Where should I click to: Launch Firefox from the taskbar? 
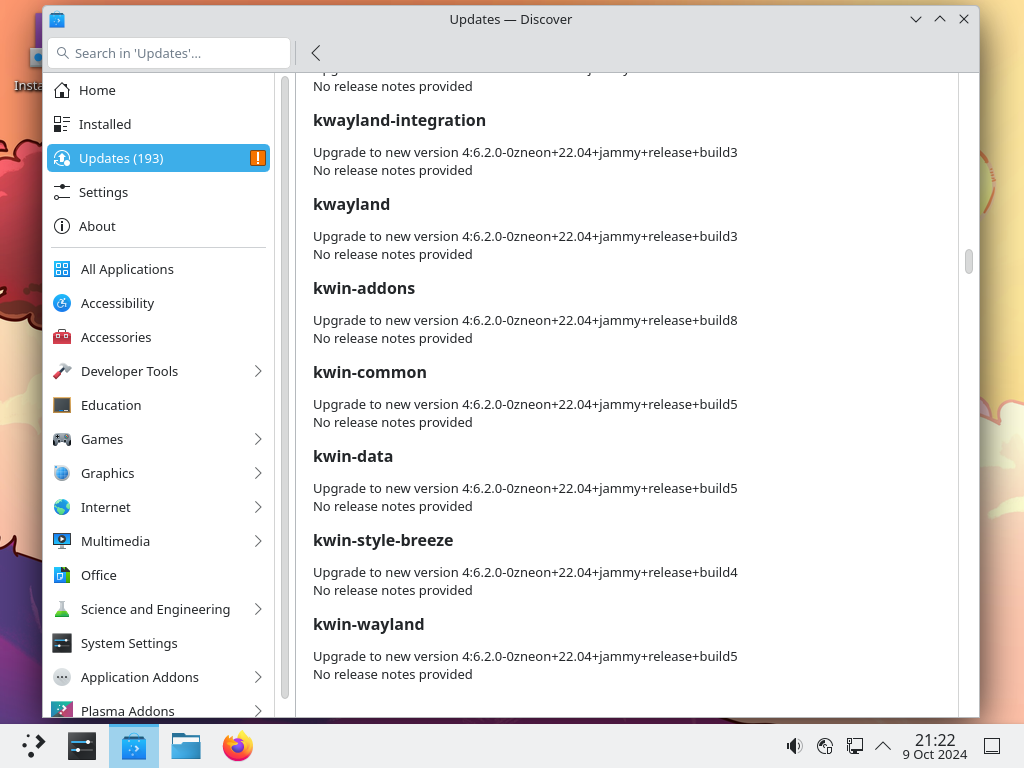click(x=238, y=746)
